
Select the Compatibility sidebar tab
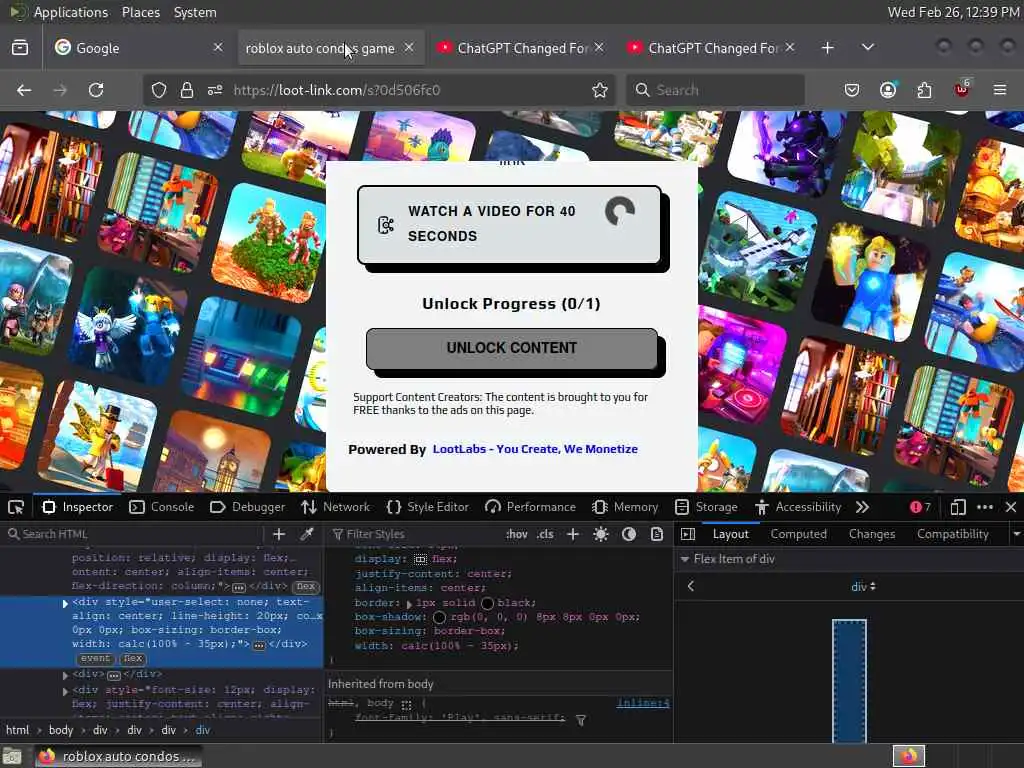[953, 534]
